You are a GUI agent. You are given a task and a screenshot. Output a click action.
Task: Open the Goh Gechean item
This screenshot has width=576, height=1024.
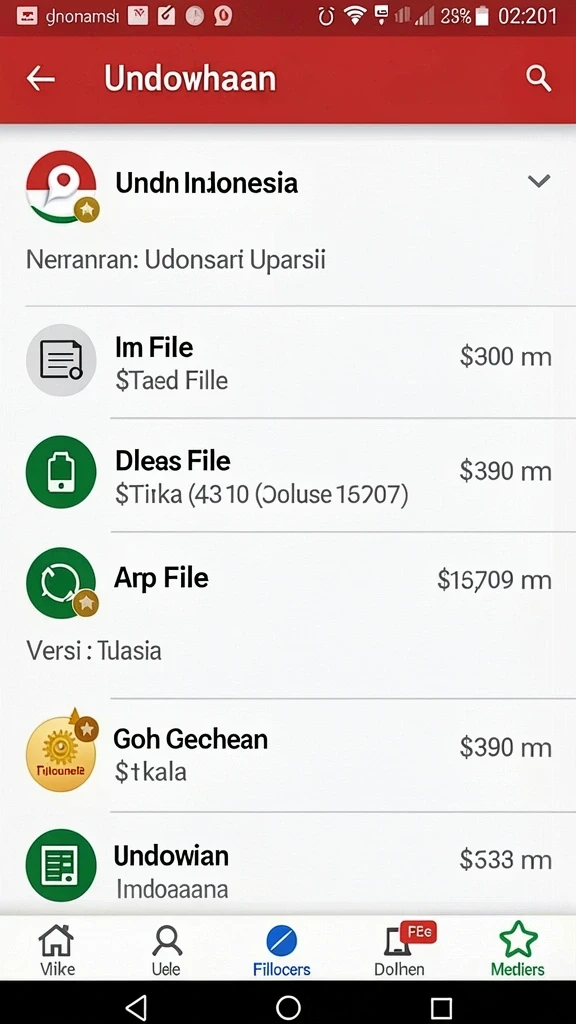[288, 755]
